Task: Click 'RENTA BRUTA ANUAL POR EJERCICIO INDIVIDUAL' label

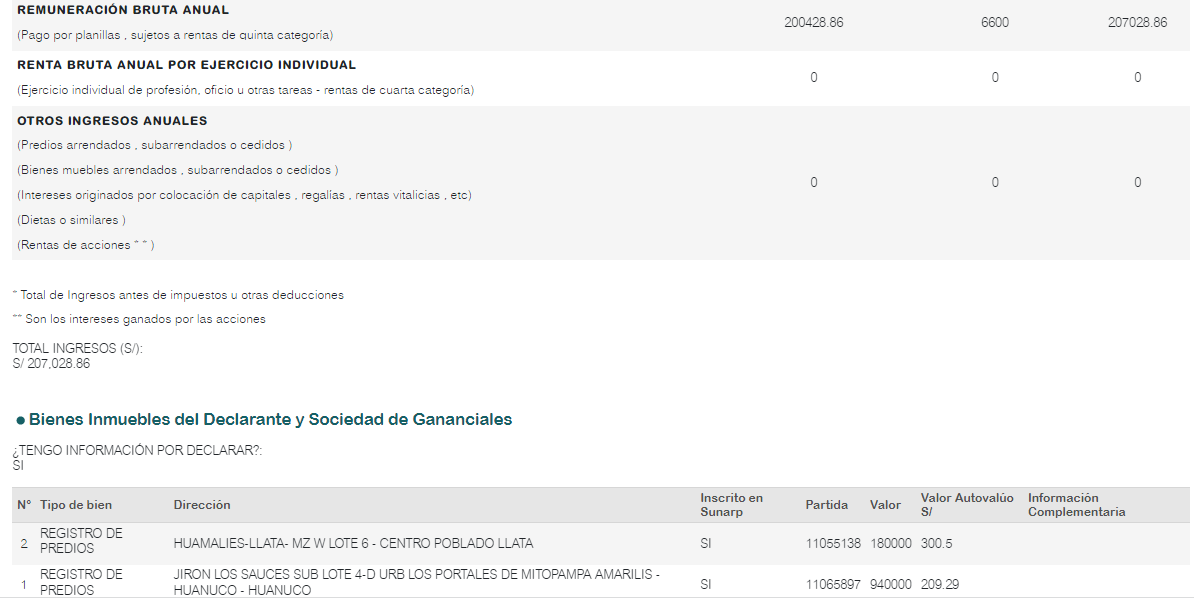Action: [x=187, y=65]
